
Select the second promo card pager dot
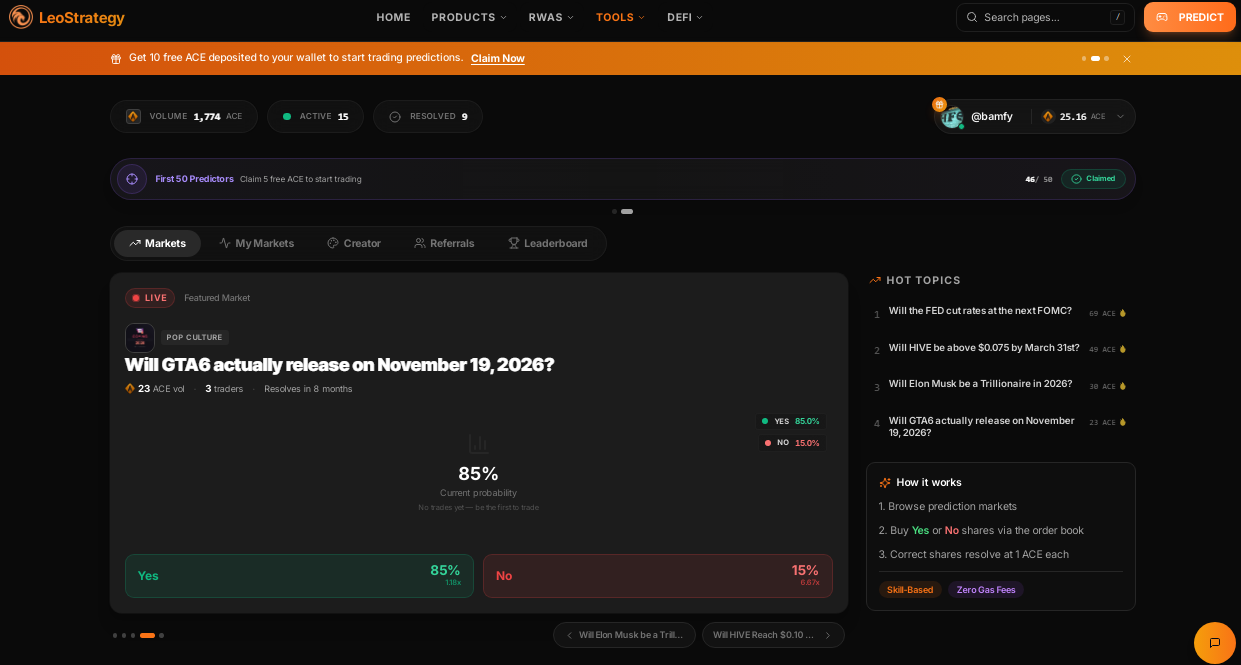point(627,212)
